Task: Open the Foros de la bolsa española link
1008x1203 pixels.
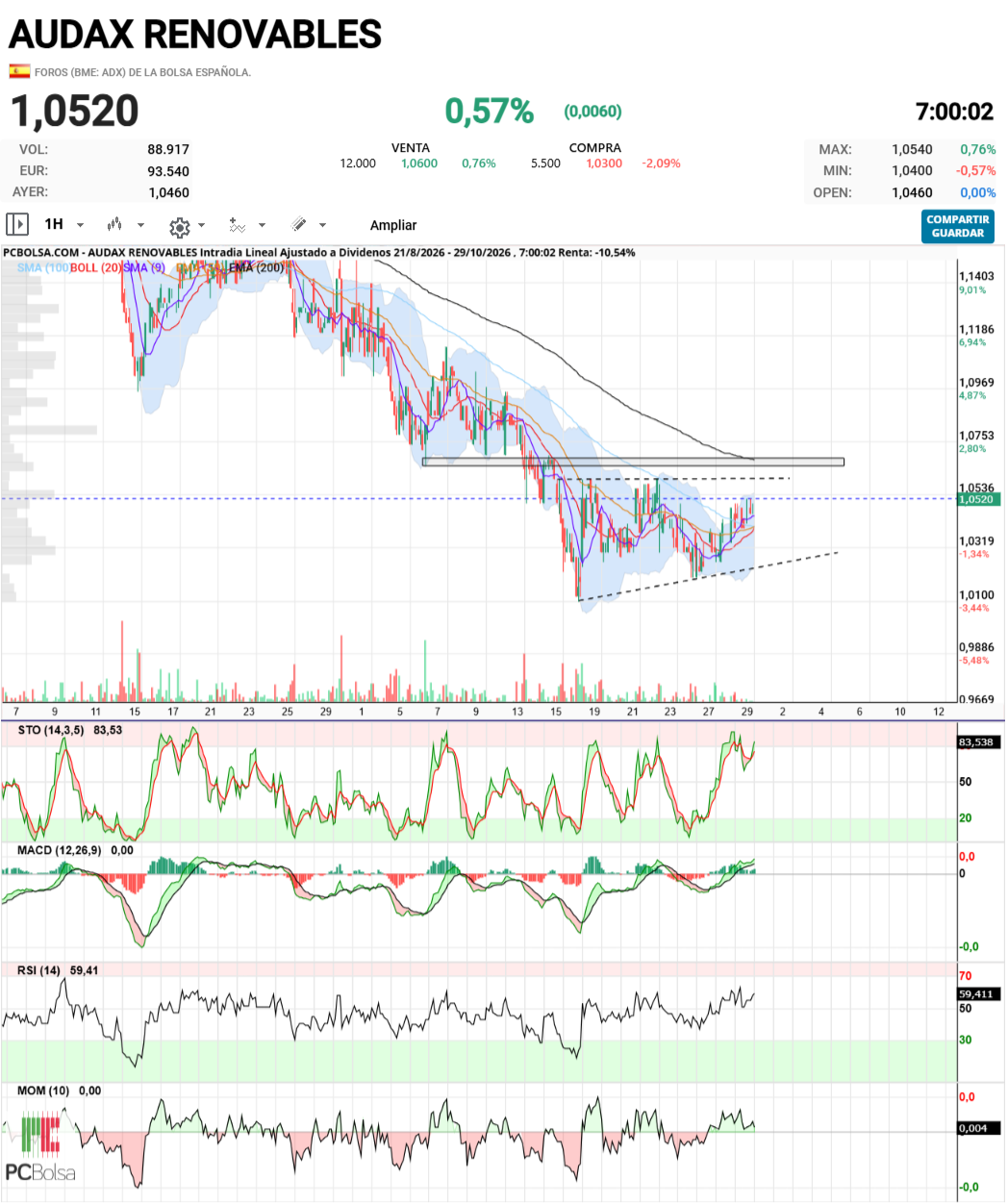Action: pos(142,72)
